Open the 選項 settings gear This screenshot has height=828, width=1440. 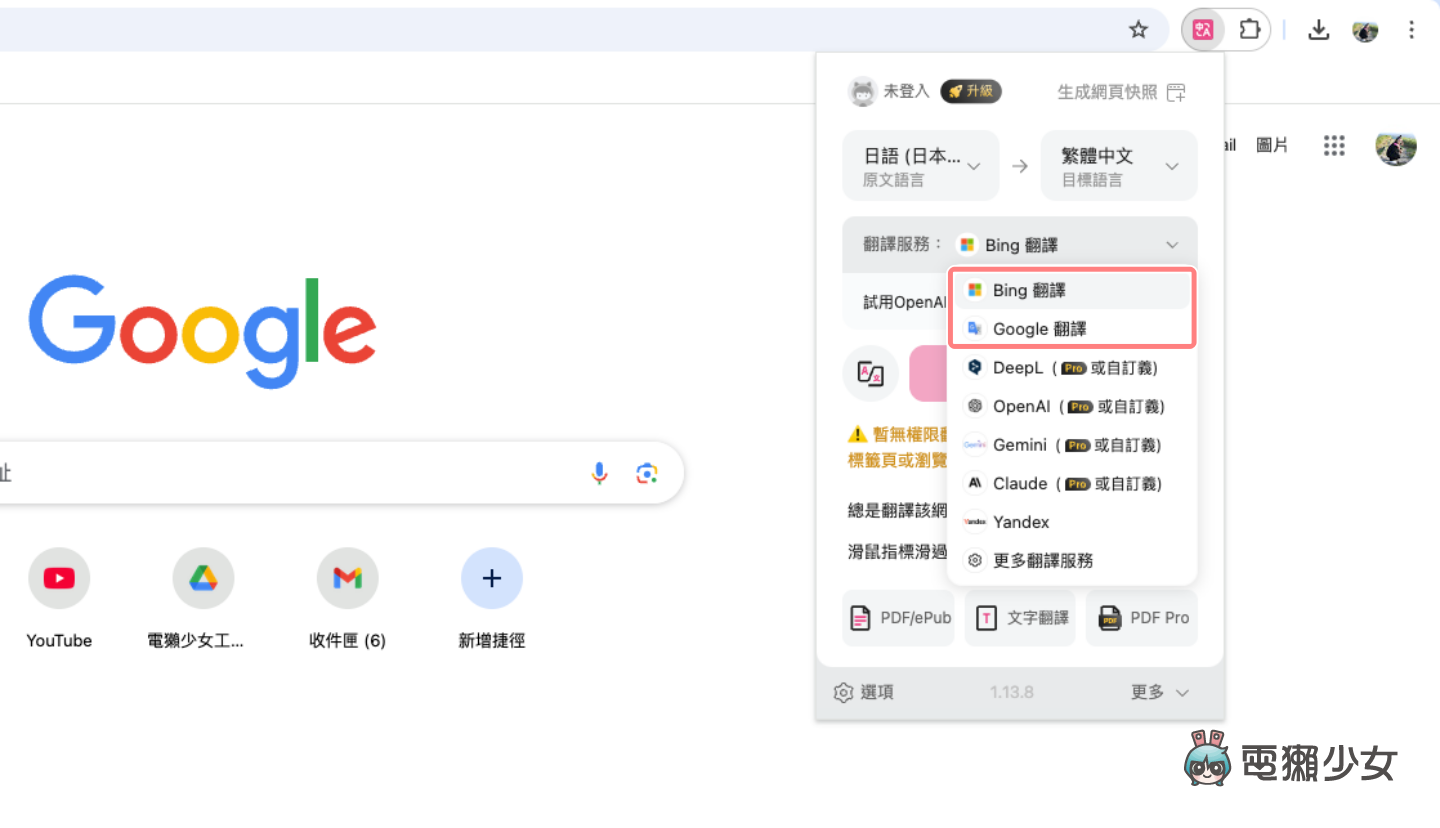pos(843,692)
